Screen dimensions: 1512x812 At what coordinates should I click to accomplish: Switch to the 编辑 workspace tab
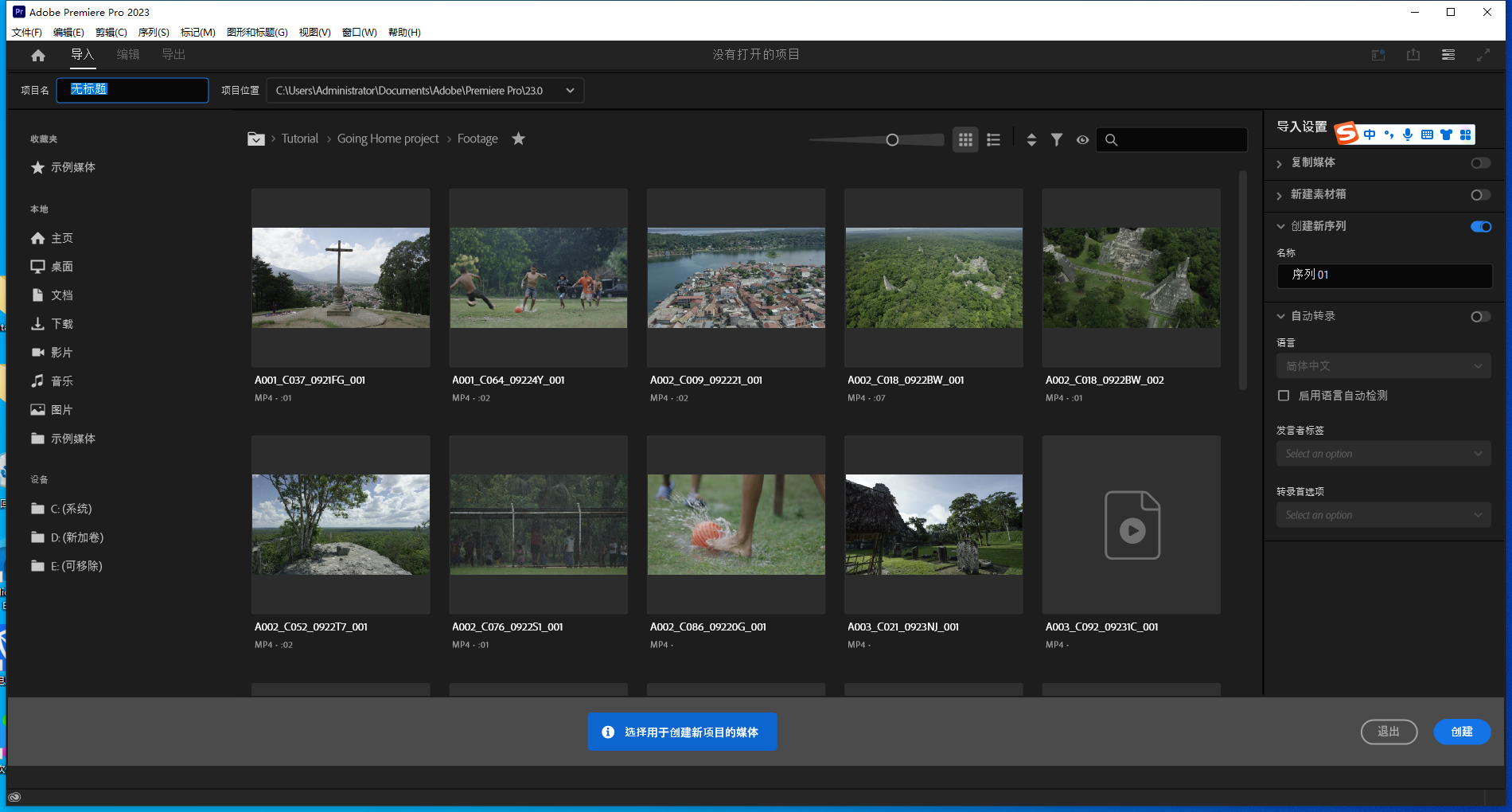pos(127,54)
